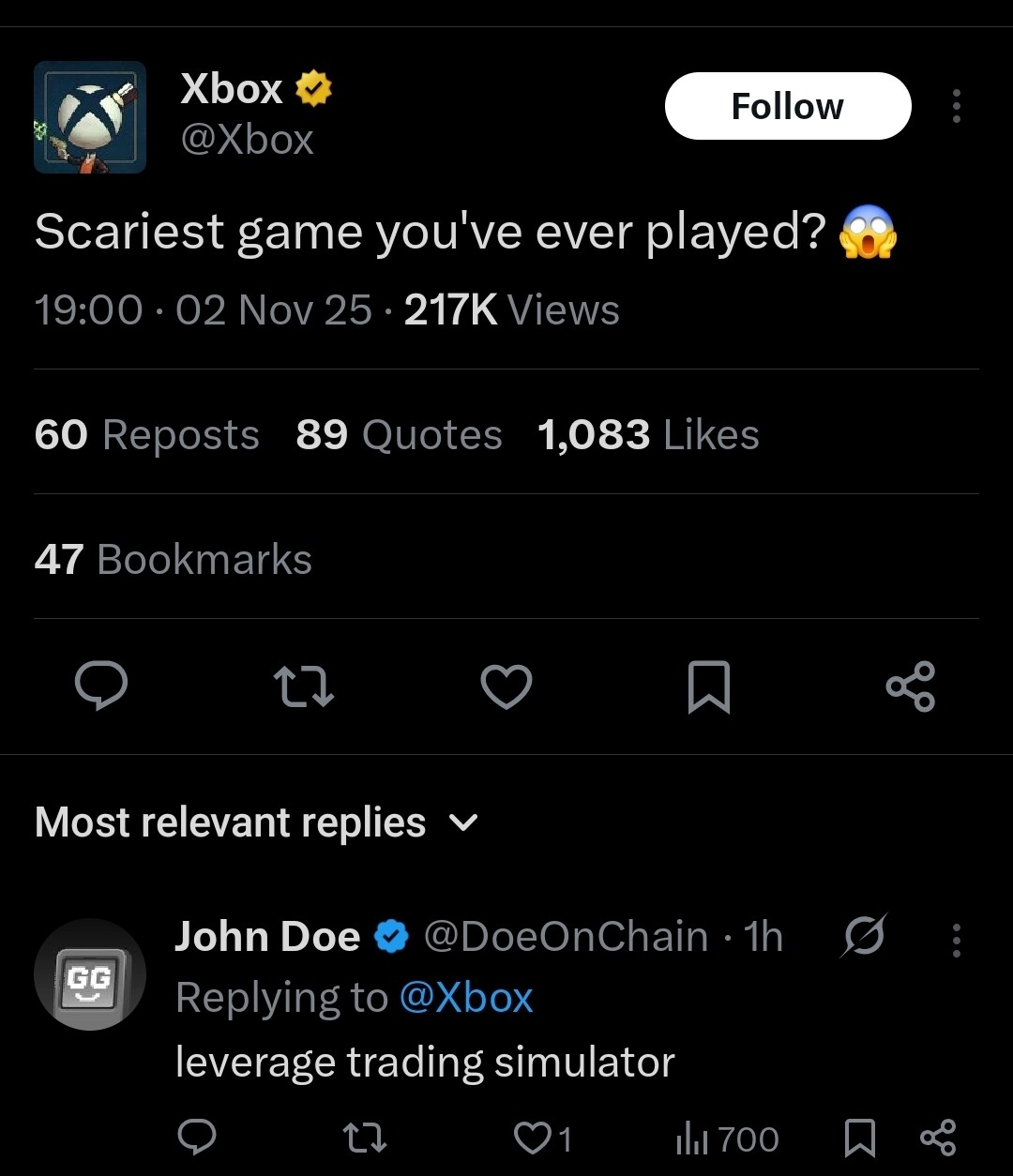This screenshot has width=1013, height=1176.
Task: Open Xbox profile picture
Action: [x=90, y=117]
